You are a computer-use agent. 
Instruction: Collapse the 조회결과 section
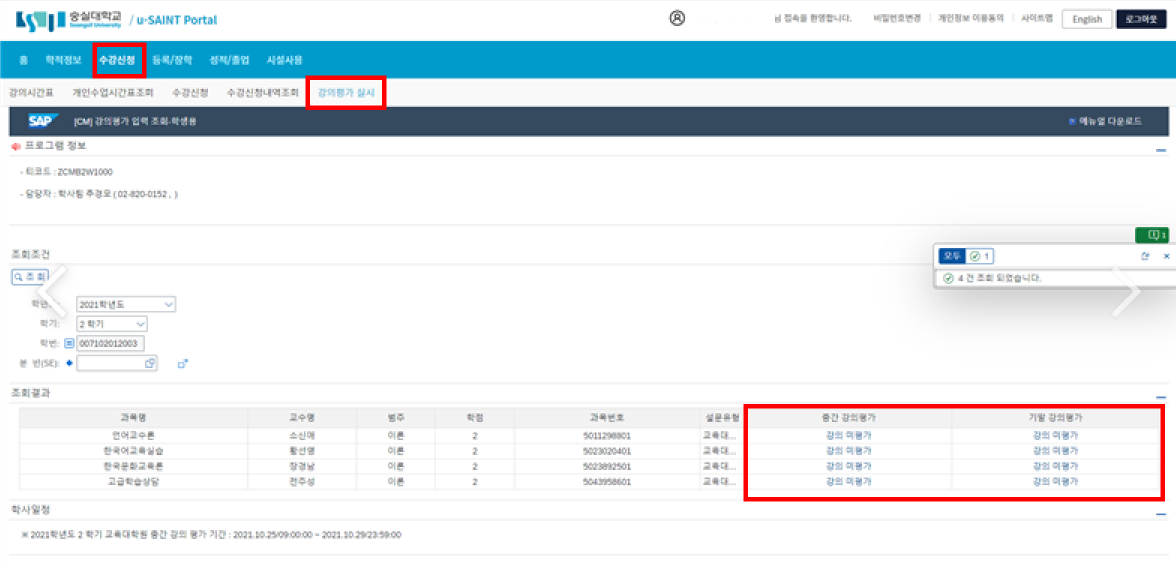coord(1160,396)
